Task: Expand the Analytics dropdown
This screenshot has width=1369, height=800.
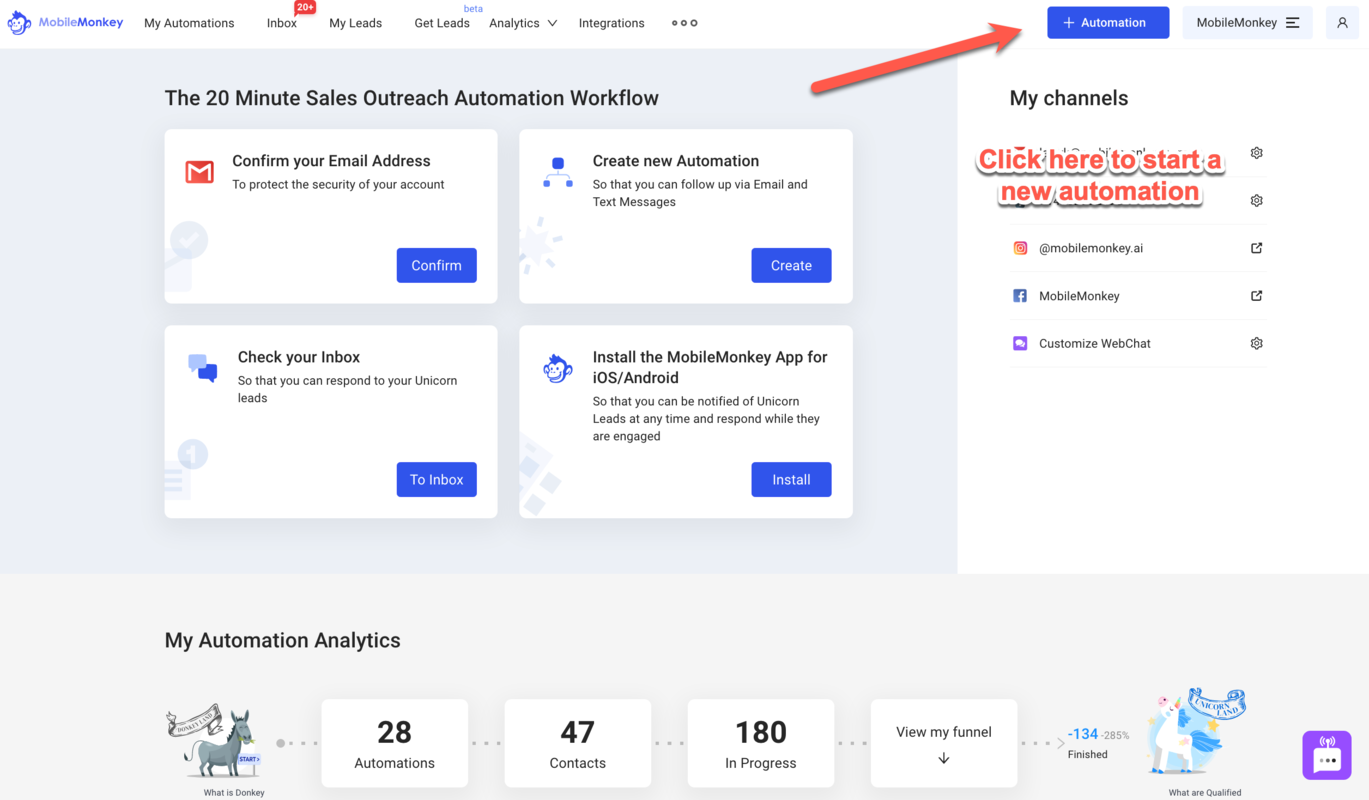Action: [x=523, y=23]
